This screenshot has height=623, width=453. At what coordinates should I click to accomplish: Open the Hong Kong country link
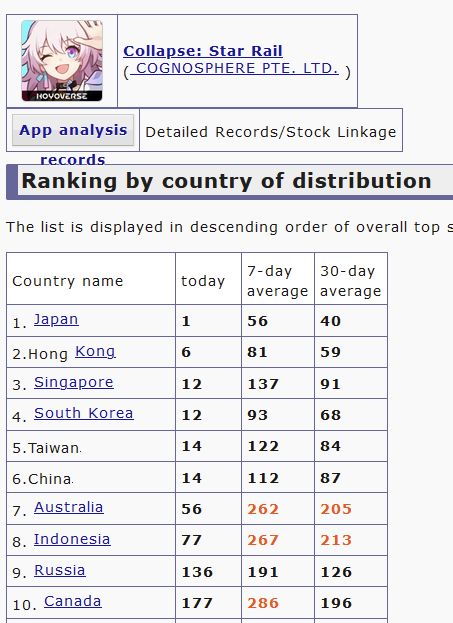[95, 351]
